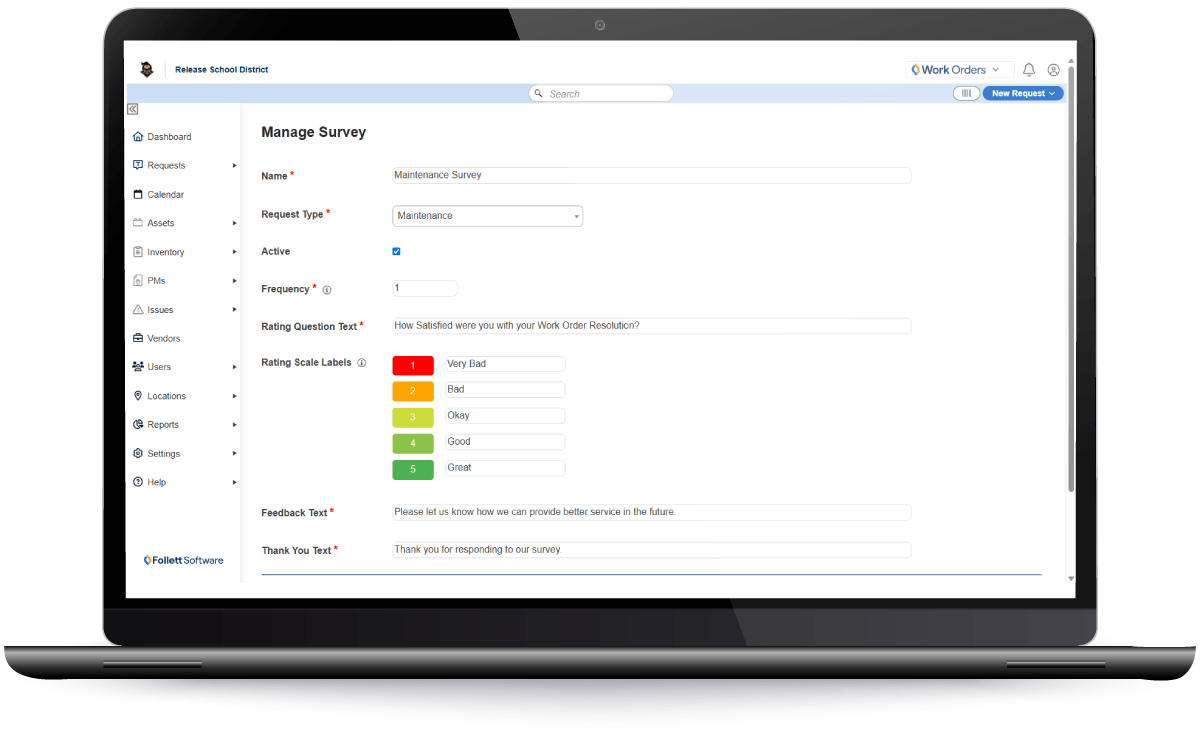
Task: Click the Follett Software link
Action: [x=184, y=560]
